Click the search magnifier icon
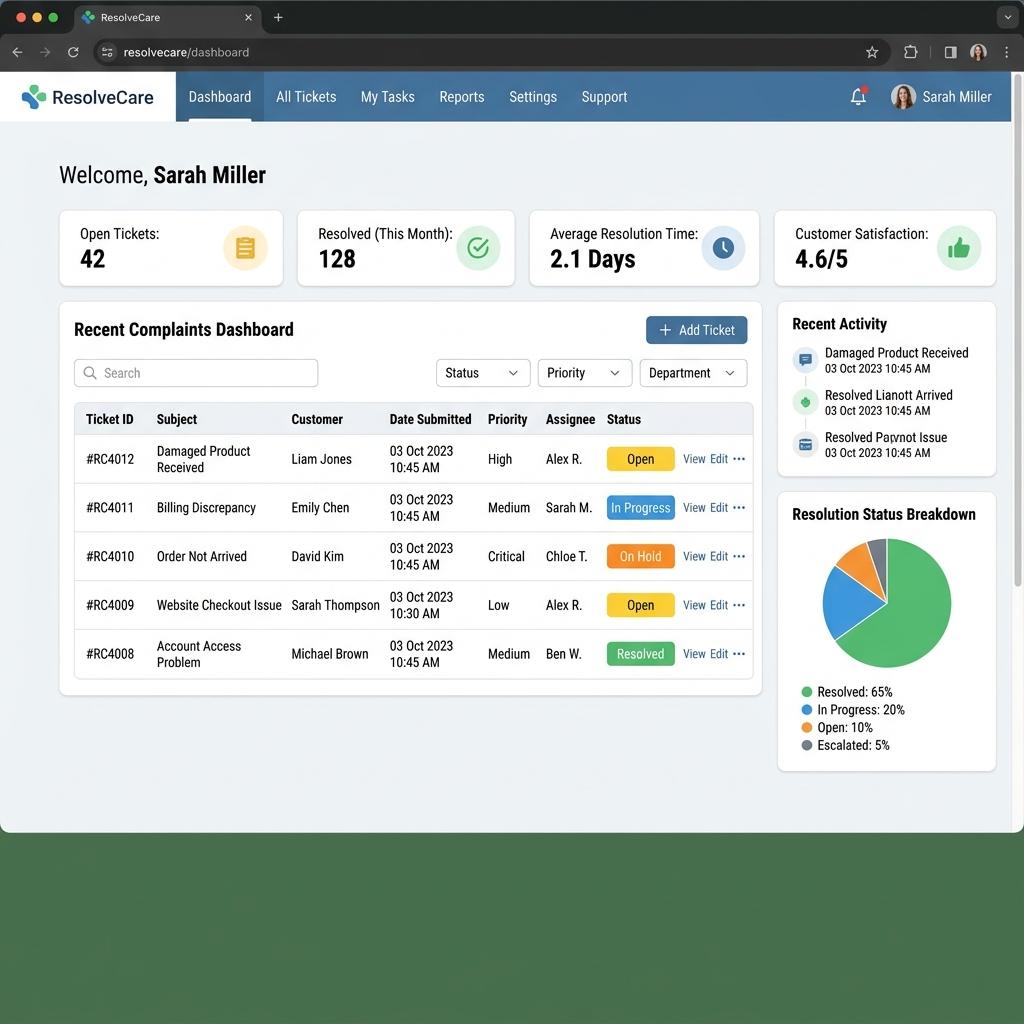Screen dimensions: 1024x1024 point(89,373)
